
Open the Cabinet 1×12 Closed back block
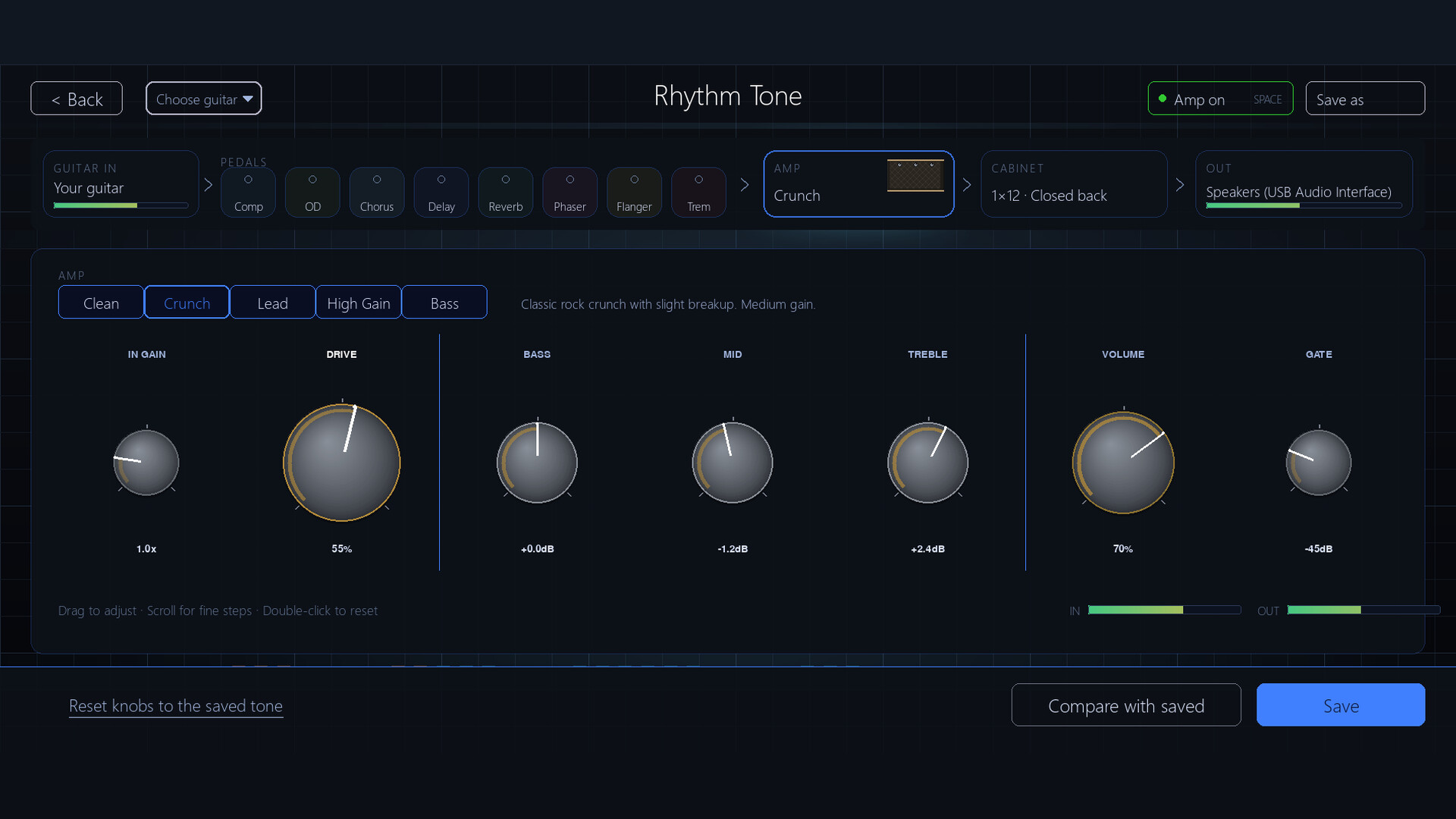coord(1074,184)
